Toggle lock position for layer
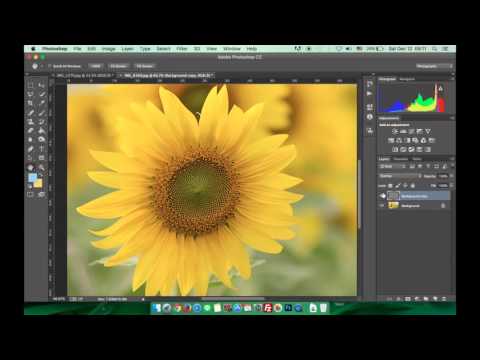Screen dimensions: 480x360 (405, 185)
